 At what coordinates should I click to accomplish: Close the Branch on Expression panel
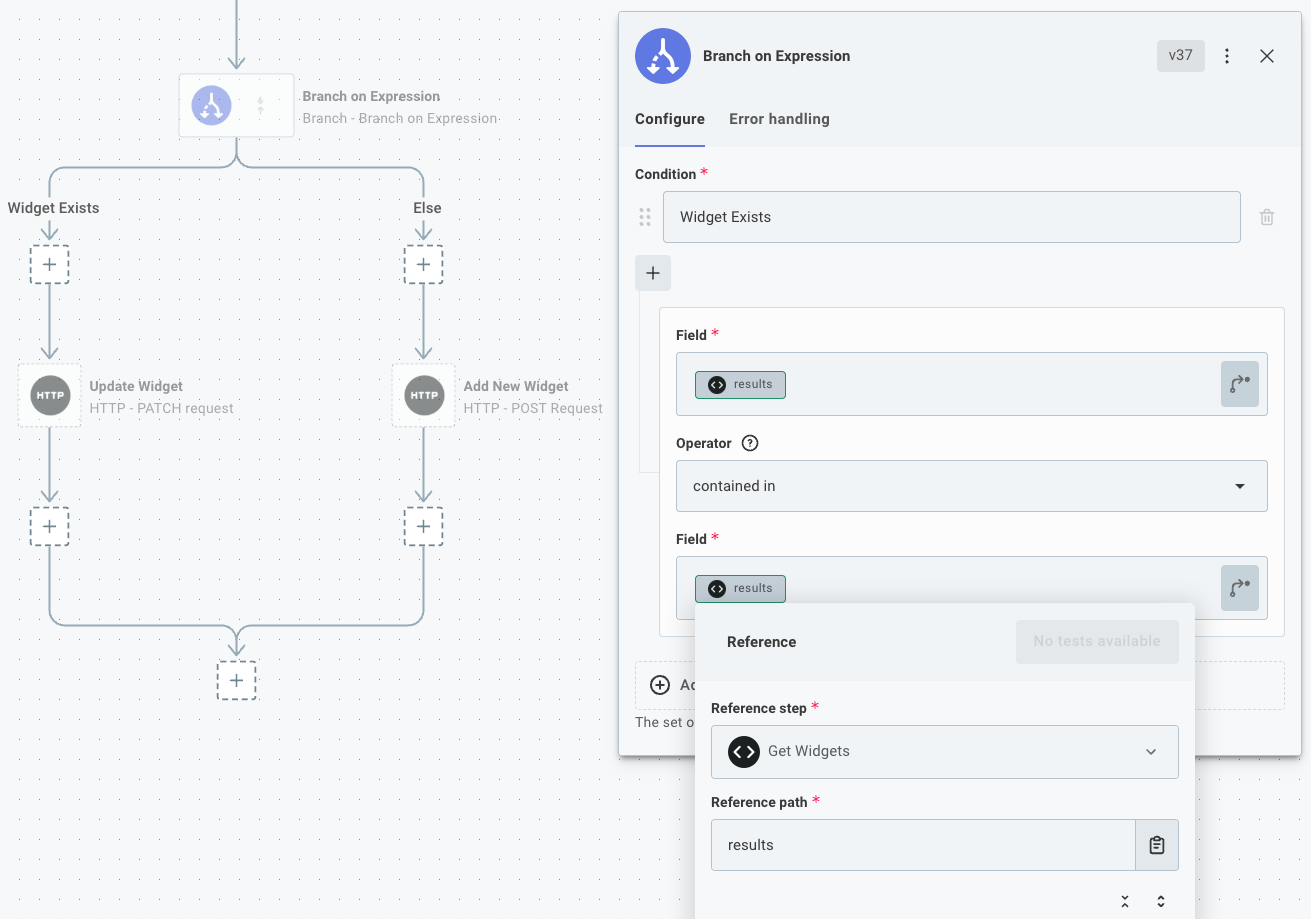click(x=1266, y=56)
